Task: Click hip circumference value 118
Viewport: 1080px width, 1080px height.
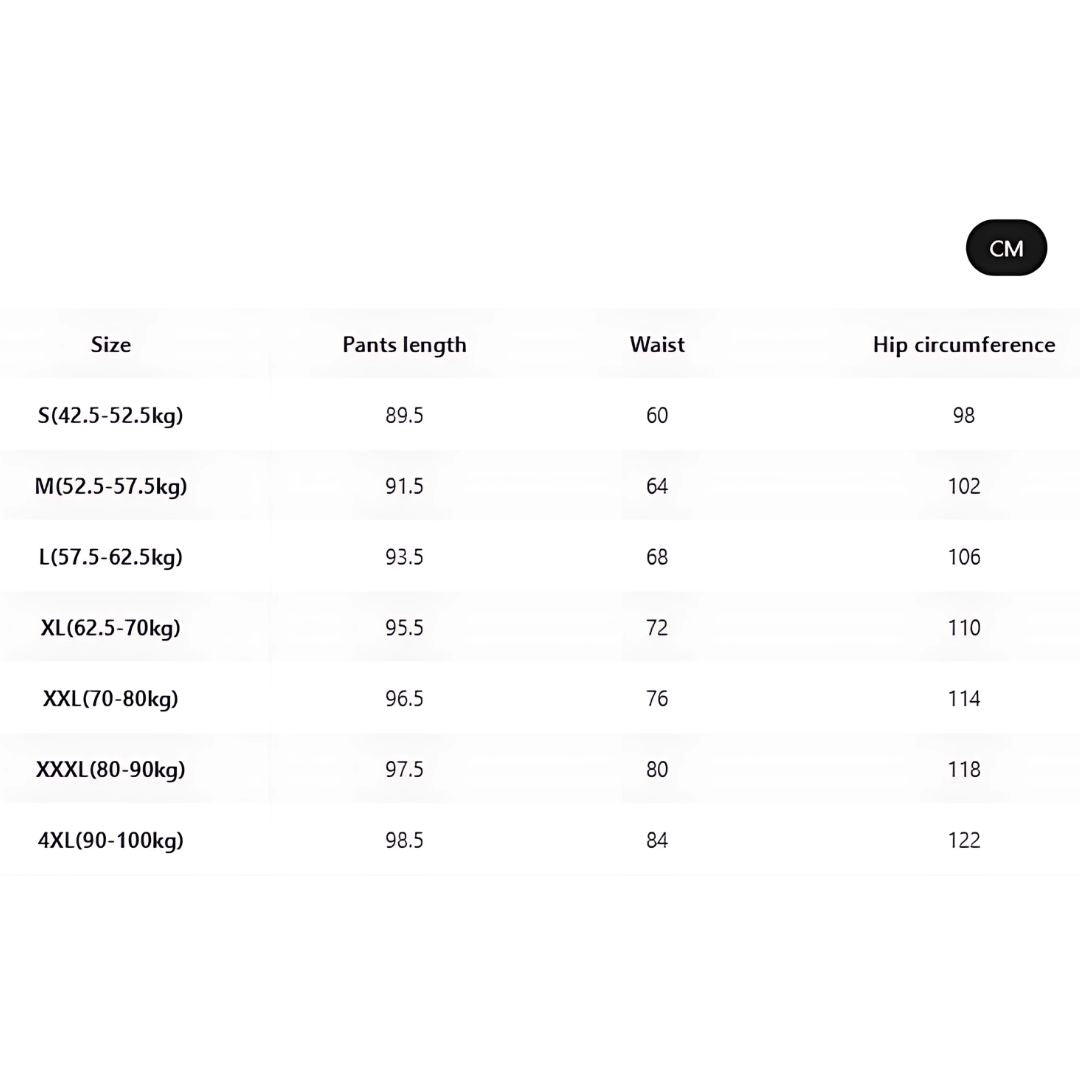Action: 964,770
